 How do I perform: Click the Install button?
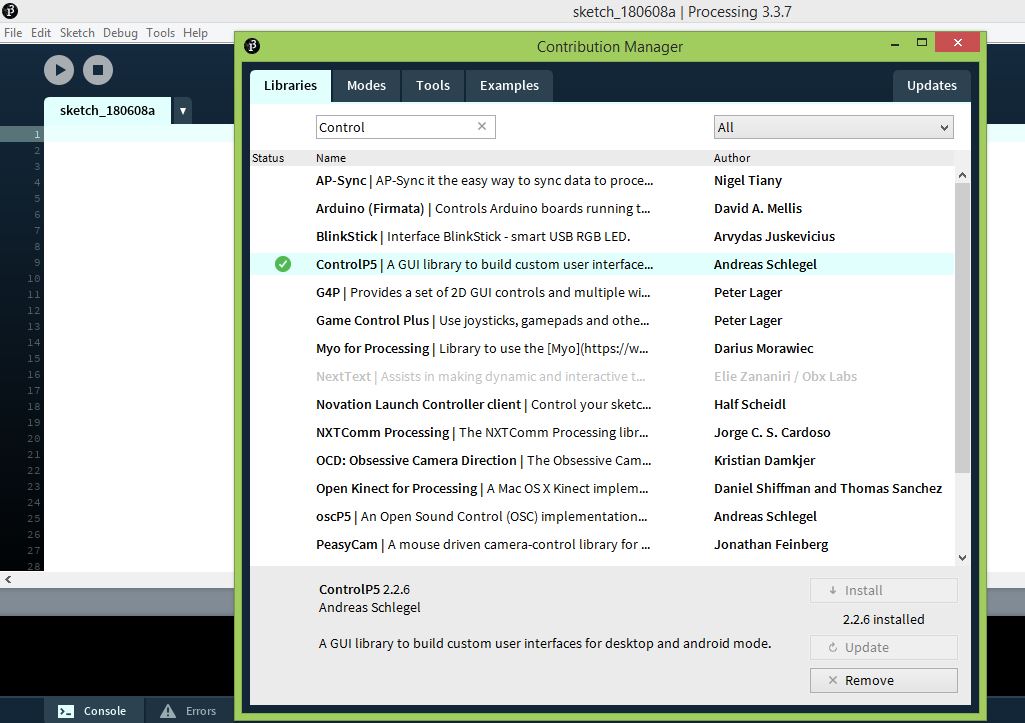884,590
